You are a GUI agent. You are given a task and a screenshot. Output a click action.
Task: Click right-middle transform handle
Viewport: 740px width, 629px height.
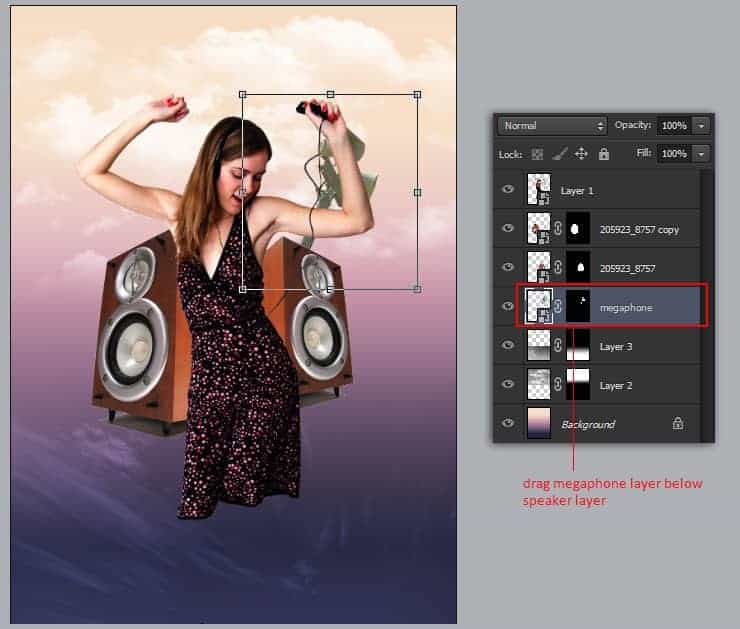417,192
